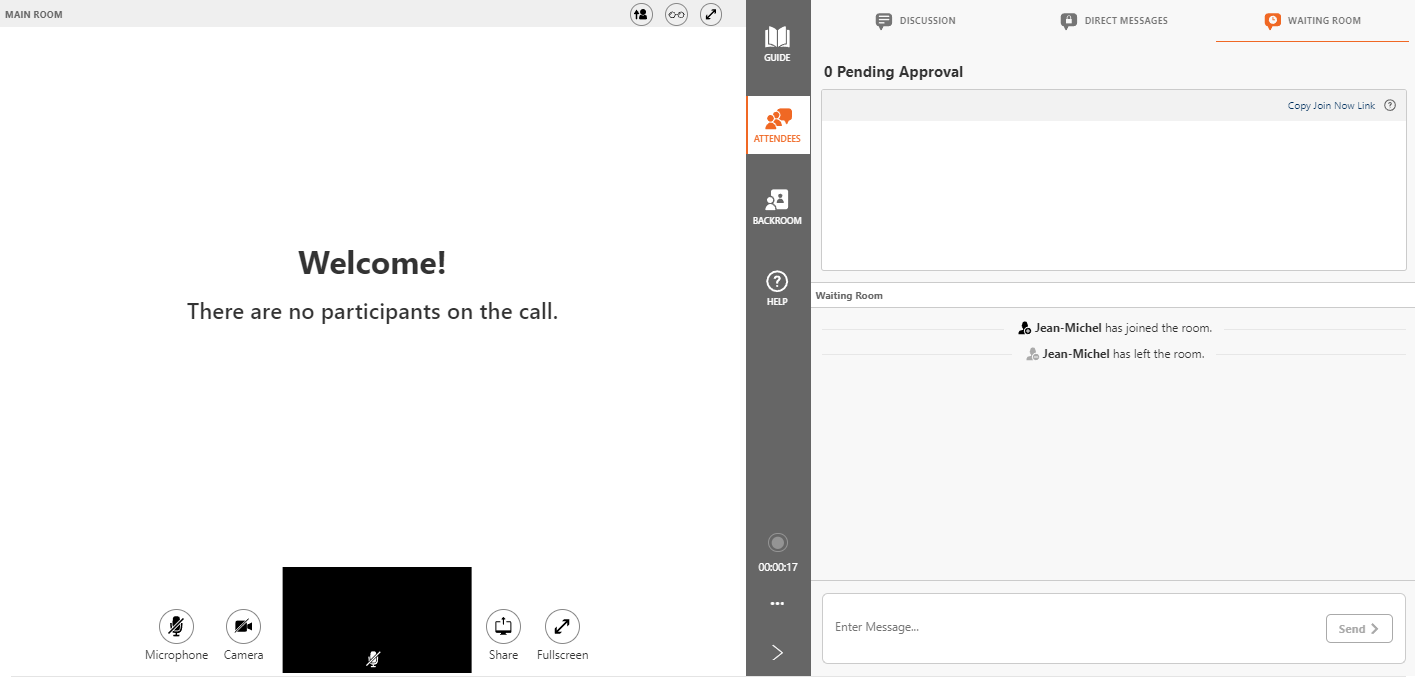
Task: Expand the main room with the header arrow icon
Action: [x=711, y=14]
